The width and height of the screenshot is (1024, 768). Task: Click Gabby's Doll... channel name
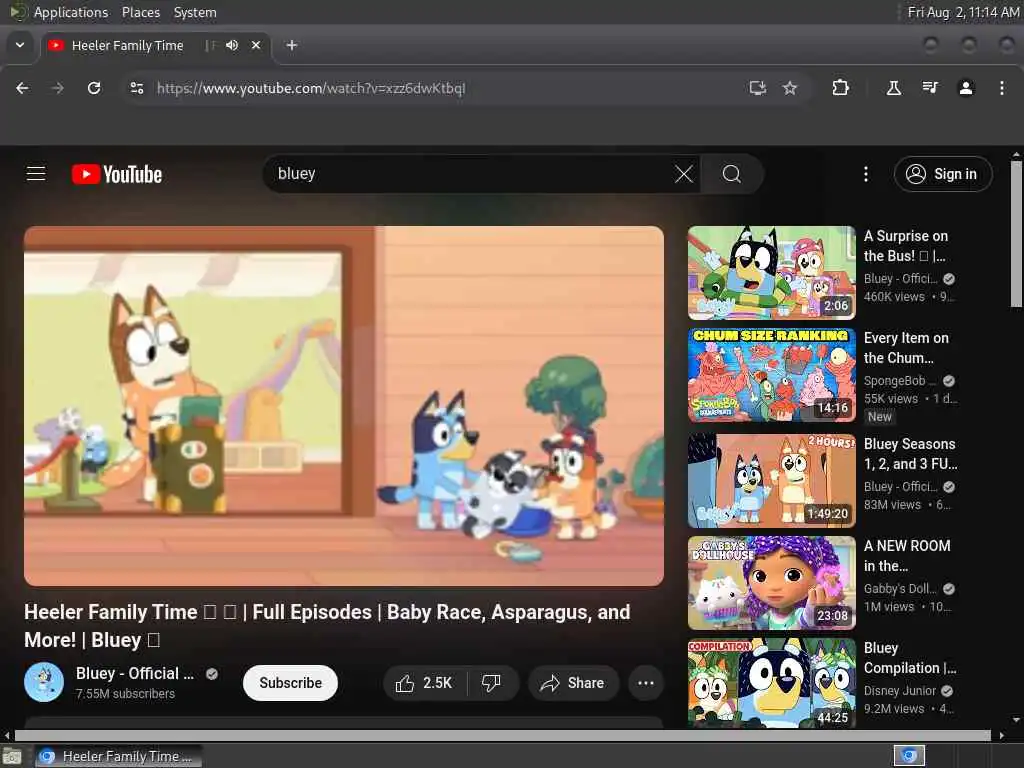pos(900,588)
